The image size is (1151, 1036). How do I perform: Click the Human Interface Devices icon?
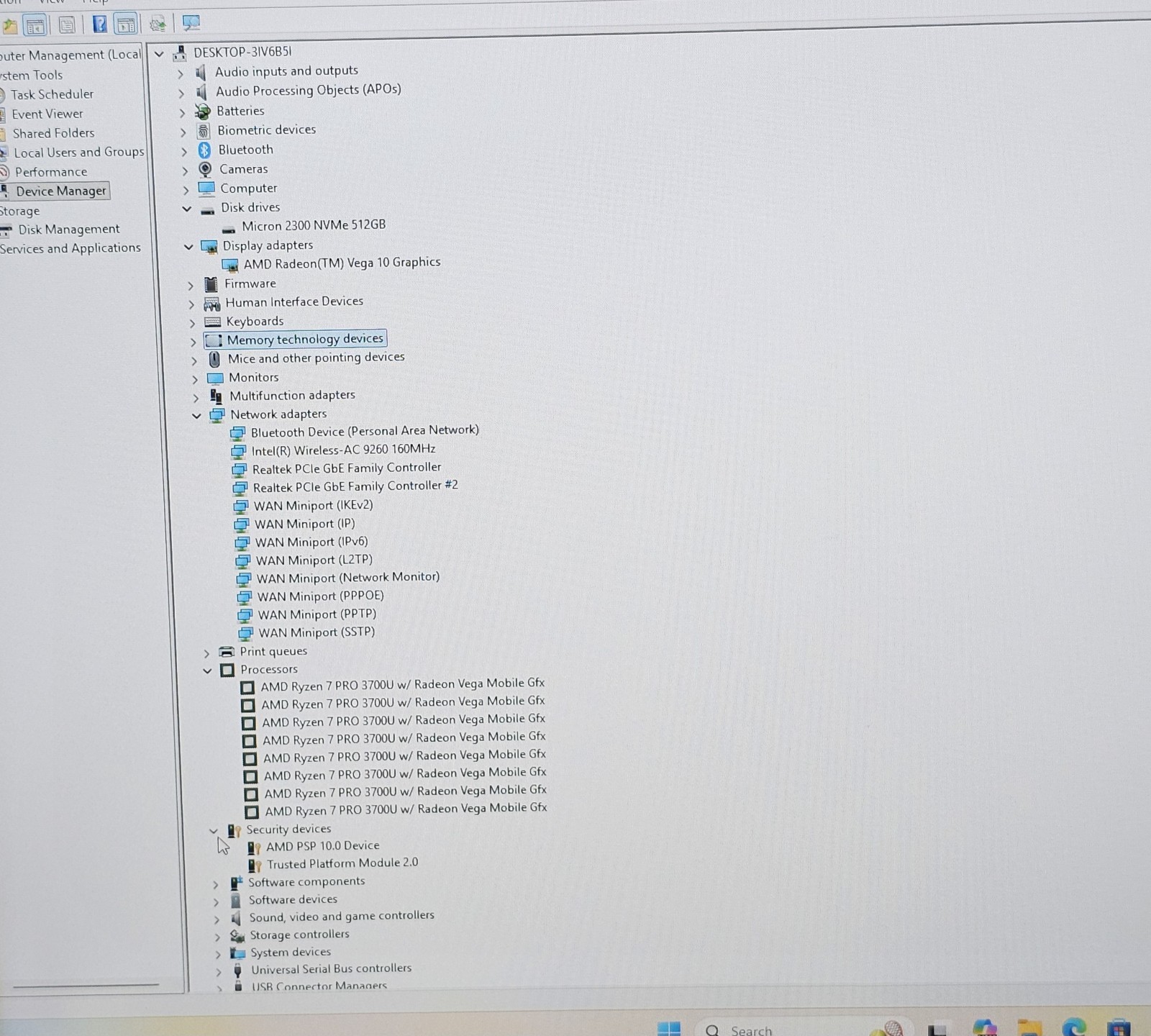[x=211, y=304]
